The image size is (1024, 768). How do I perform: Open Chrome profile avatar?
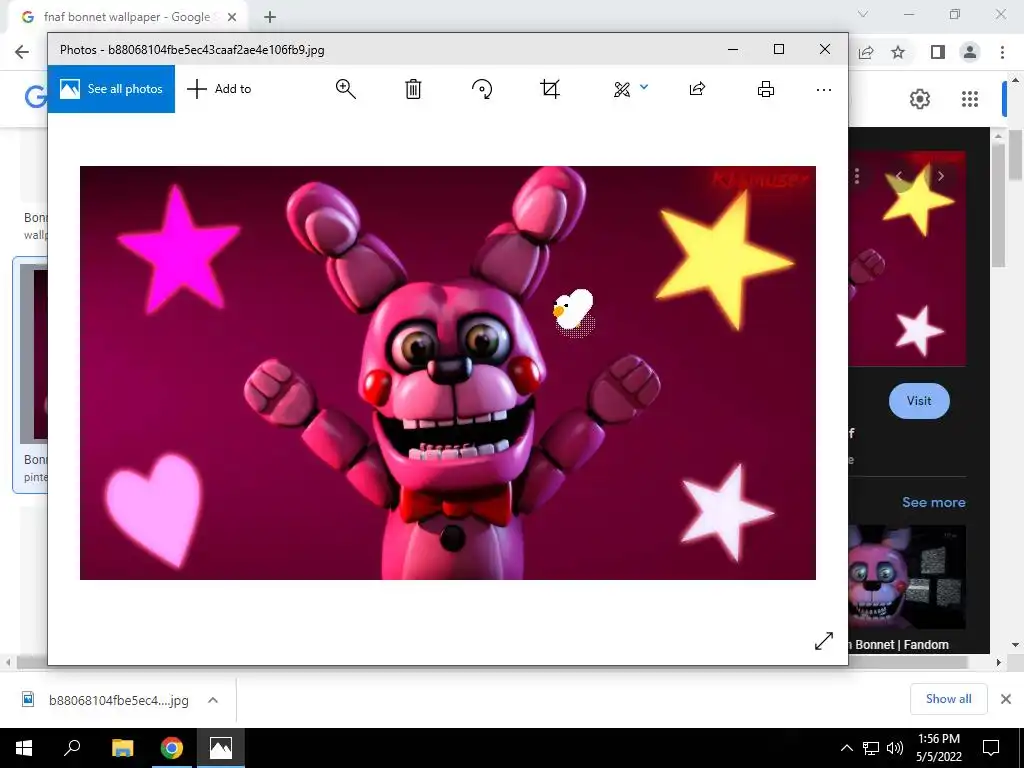[x=970, y=52]
